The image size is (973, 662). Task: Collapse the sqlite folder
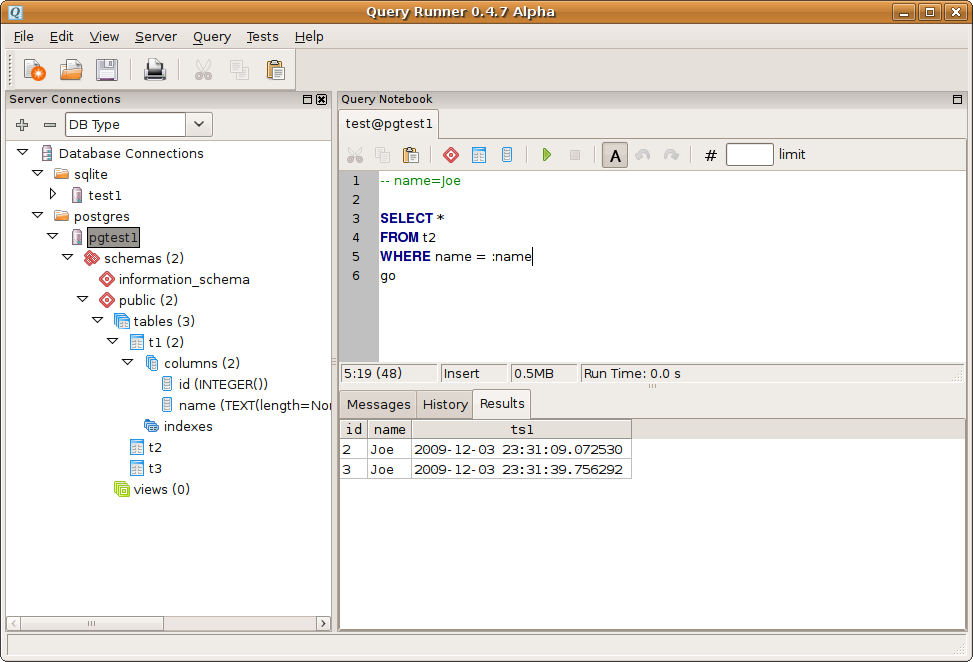click(38, 173)
